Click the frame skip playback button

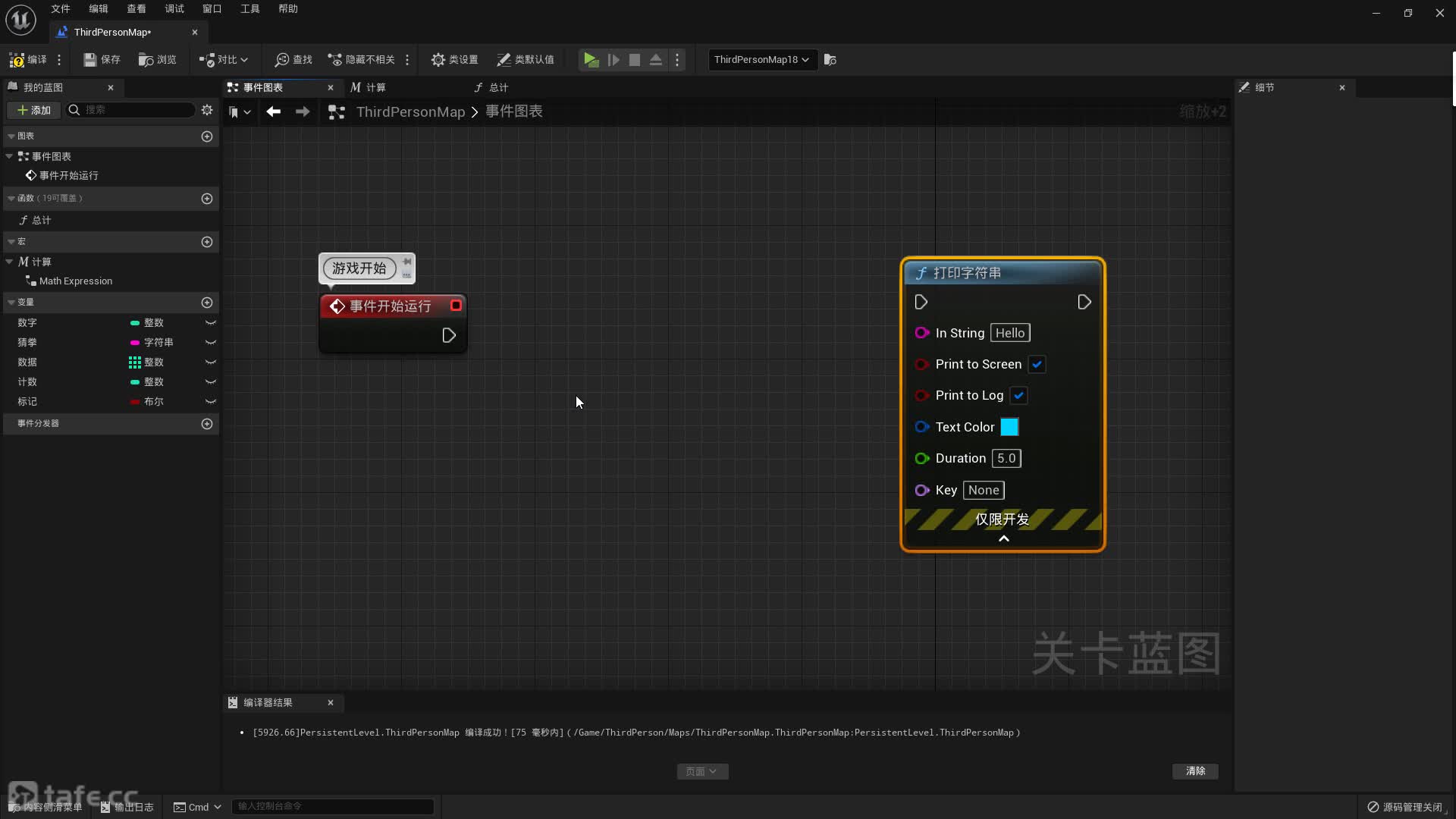click(613, 59)
